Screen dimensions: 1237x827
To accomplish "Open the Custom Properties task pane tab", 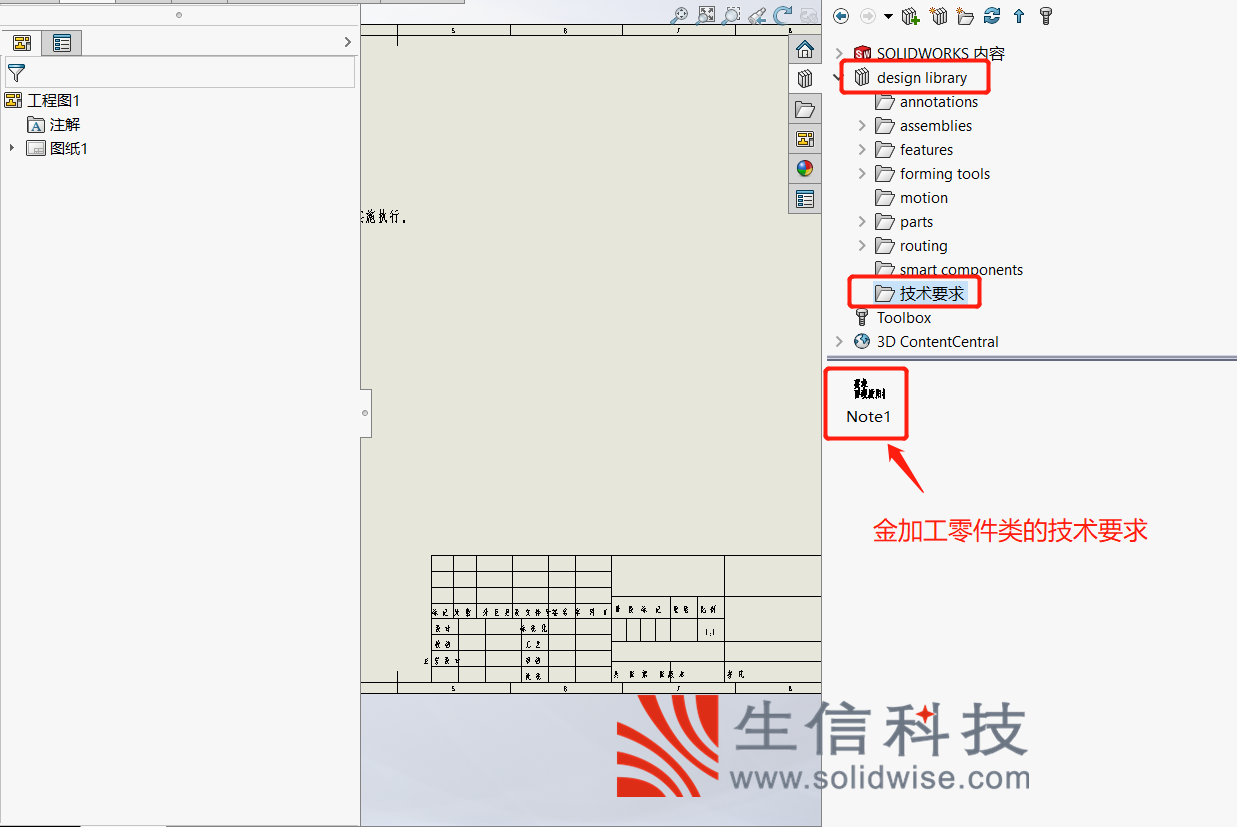I will 805,199.
